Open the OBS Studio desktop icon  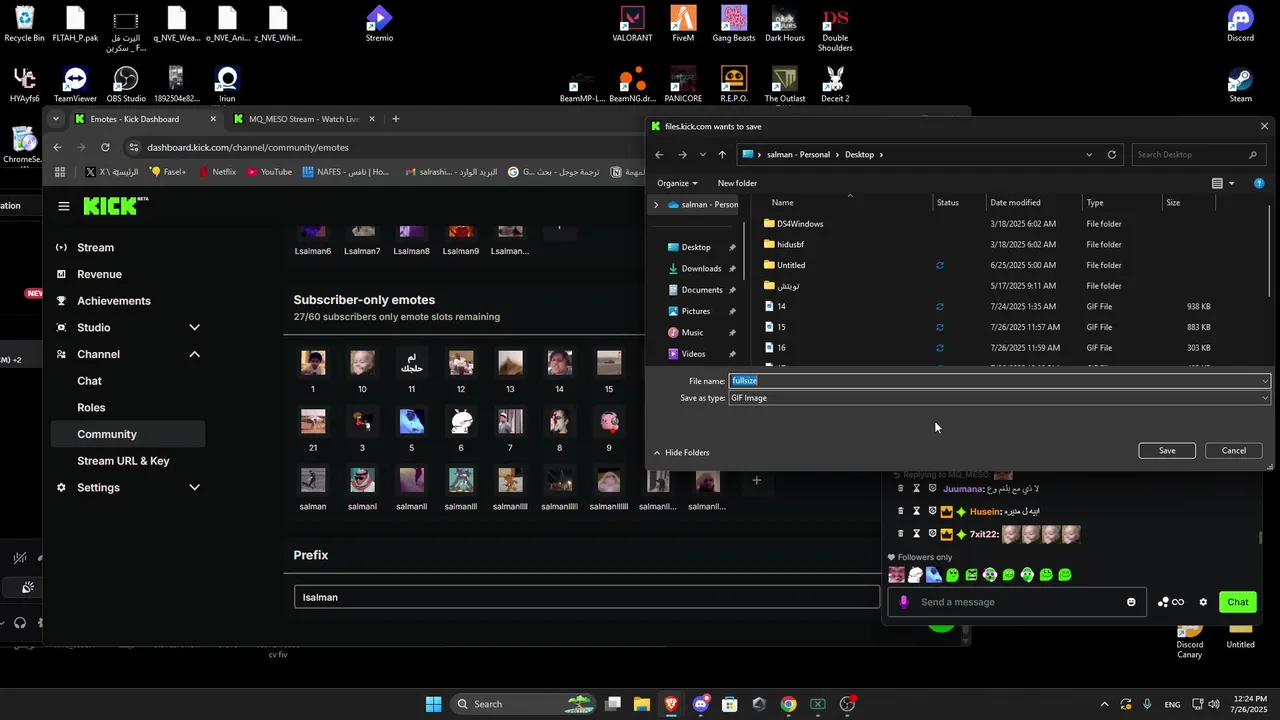[126, 85]
